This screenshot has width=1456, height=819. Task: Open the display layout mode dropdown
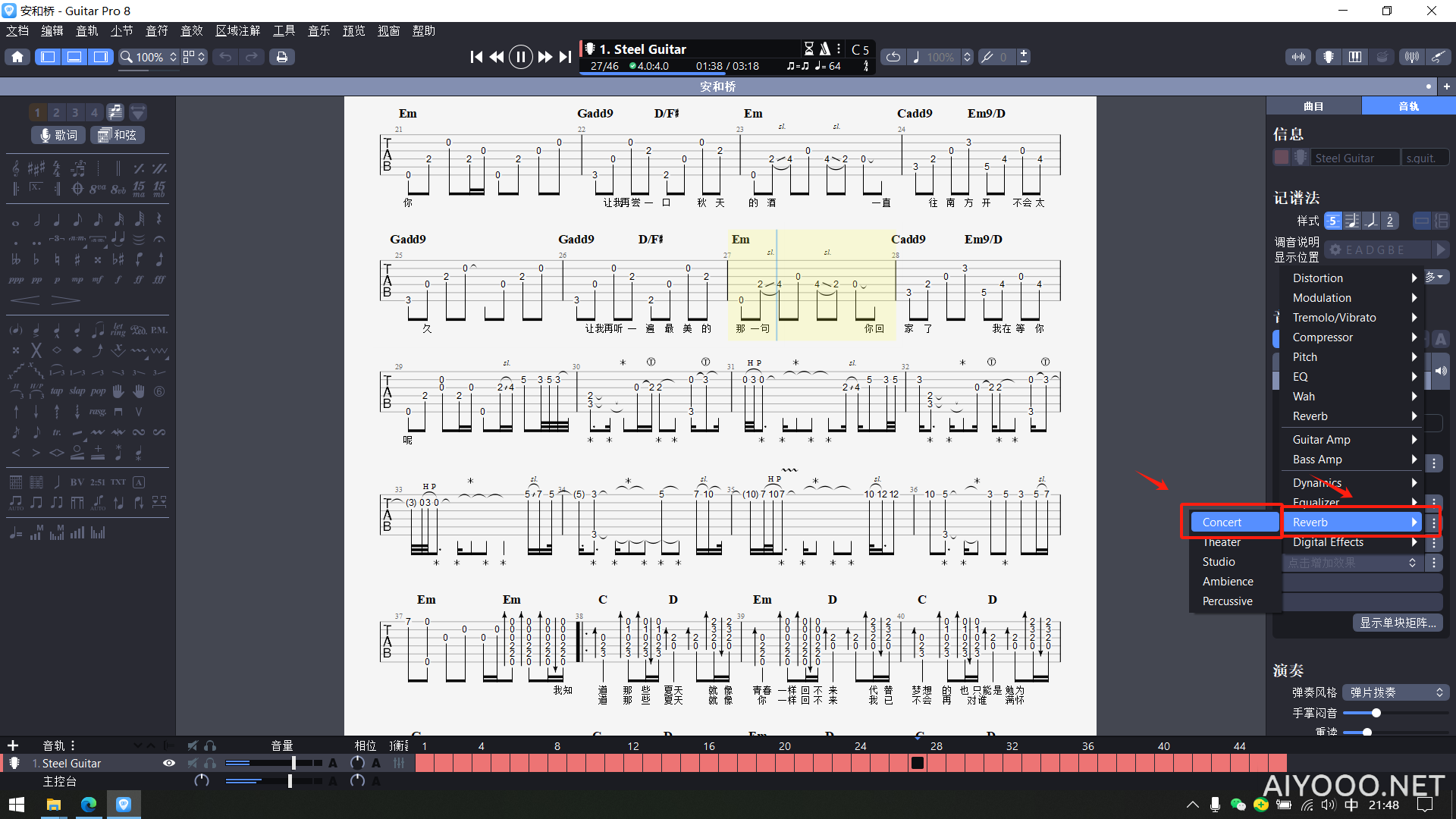[x=194, y=57]
